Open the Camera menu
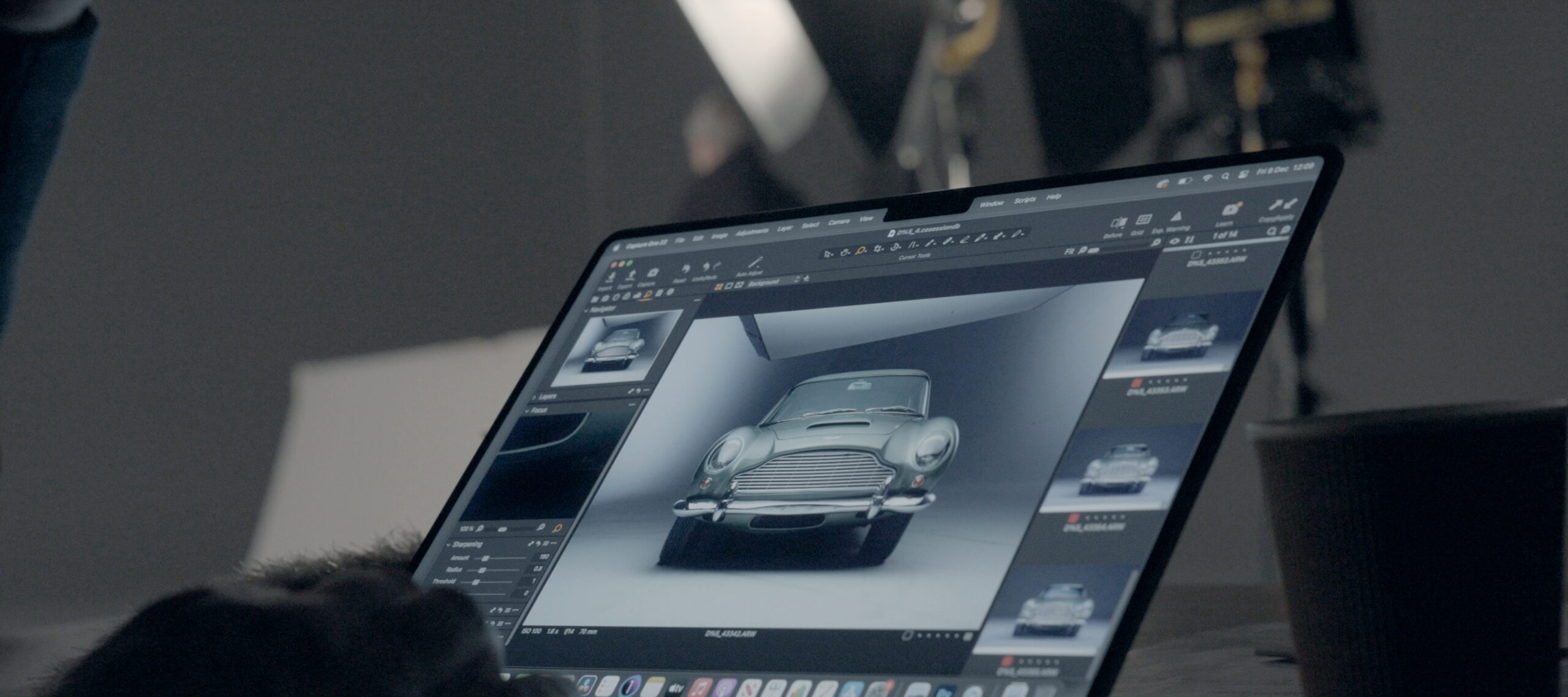Viewport: 1568px width, 697px height. 839,222
